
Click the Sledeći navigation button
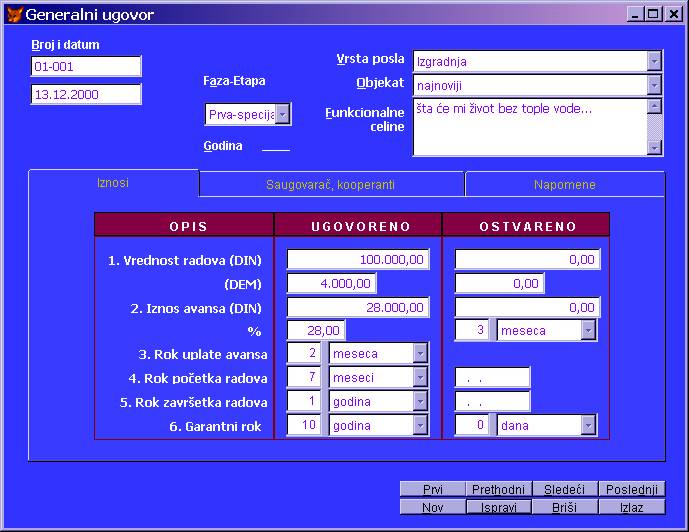coord(564,489)
